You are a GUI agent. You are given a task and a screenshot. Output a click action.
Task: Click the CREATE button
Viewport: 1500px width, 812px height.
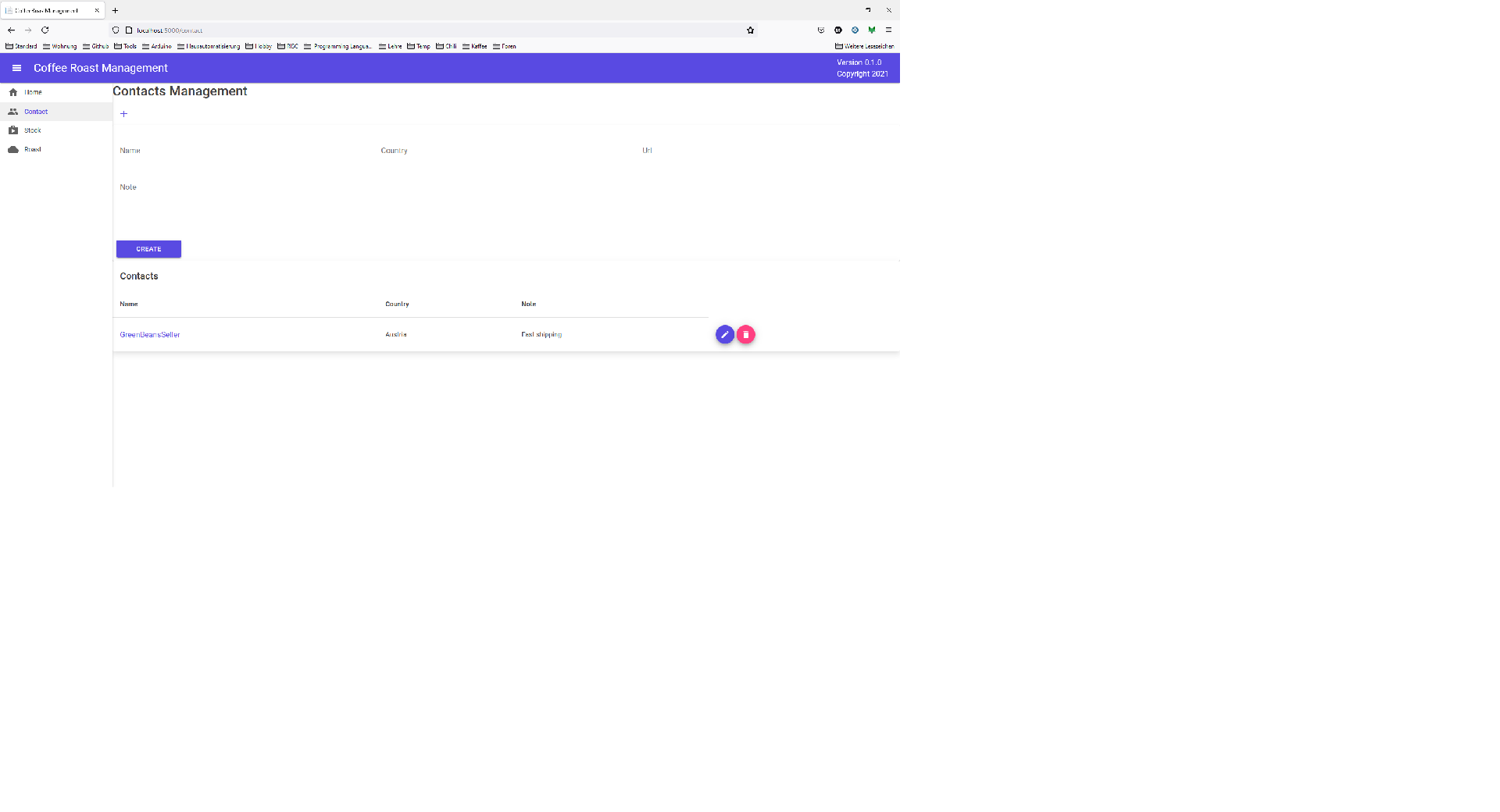click(x=148, y=249)
